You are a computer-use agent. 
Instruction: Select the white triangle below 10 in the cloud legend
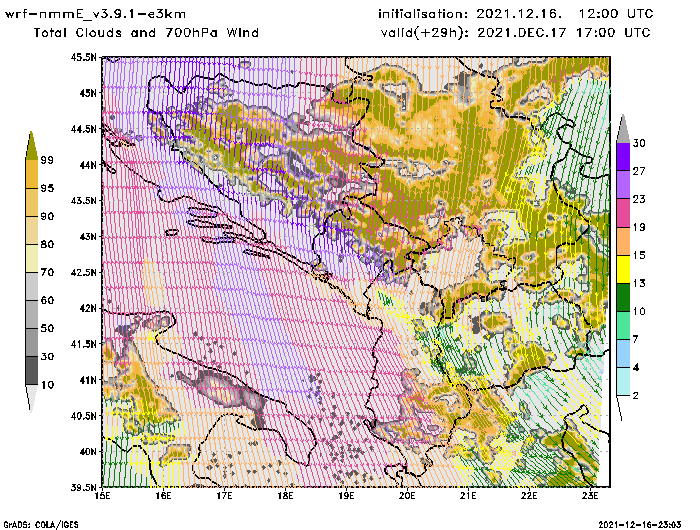31,397
